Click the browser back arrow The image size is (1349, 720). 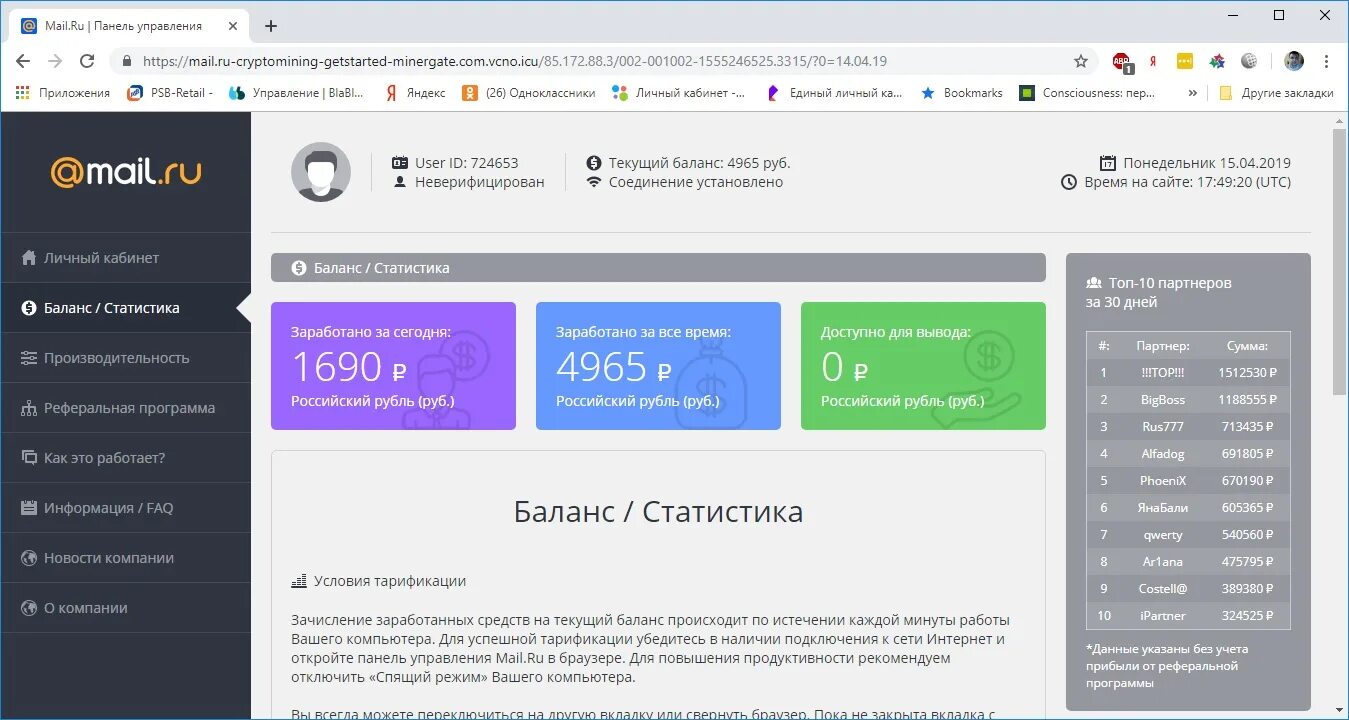coord(22,61)
